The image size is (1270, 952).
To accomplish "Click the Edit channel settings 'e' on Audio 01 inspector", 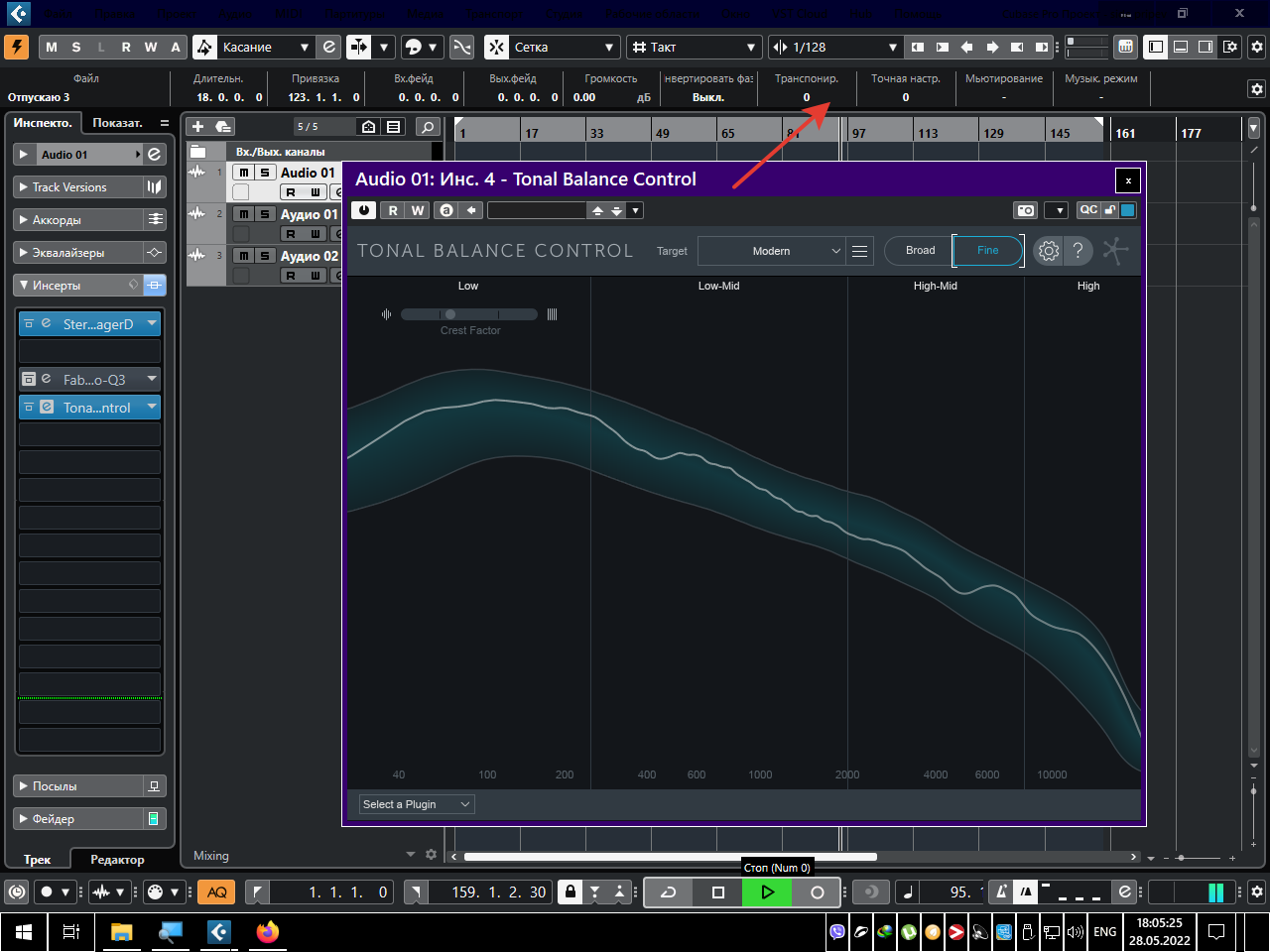I will (x=155, y=154).
